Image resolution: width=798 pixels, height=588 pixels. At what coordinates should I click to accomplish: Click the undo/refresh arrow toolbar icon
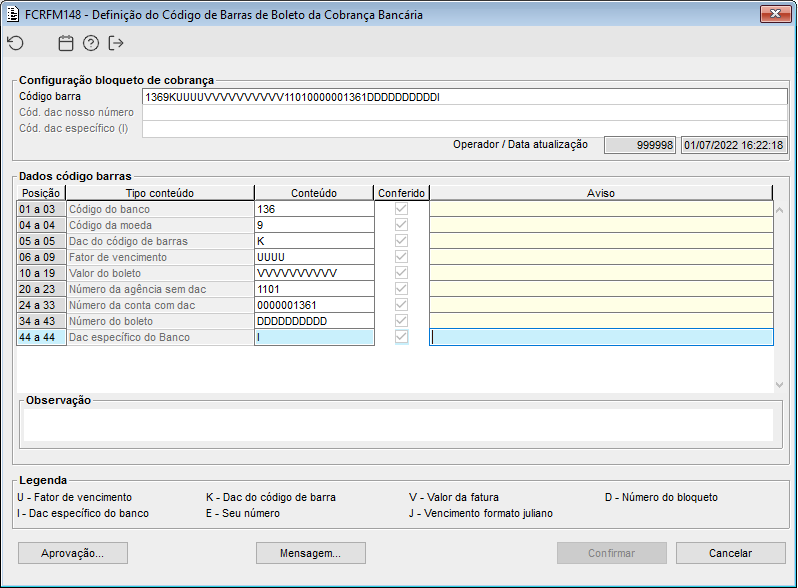[x=15, y=43]
